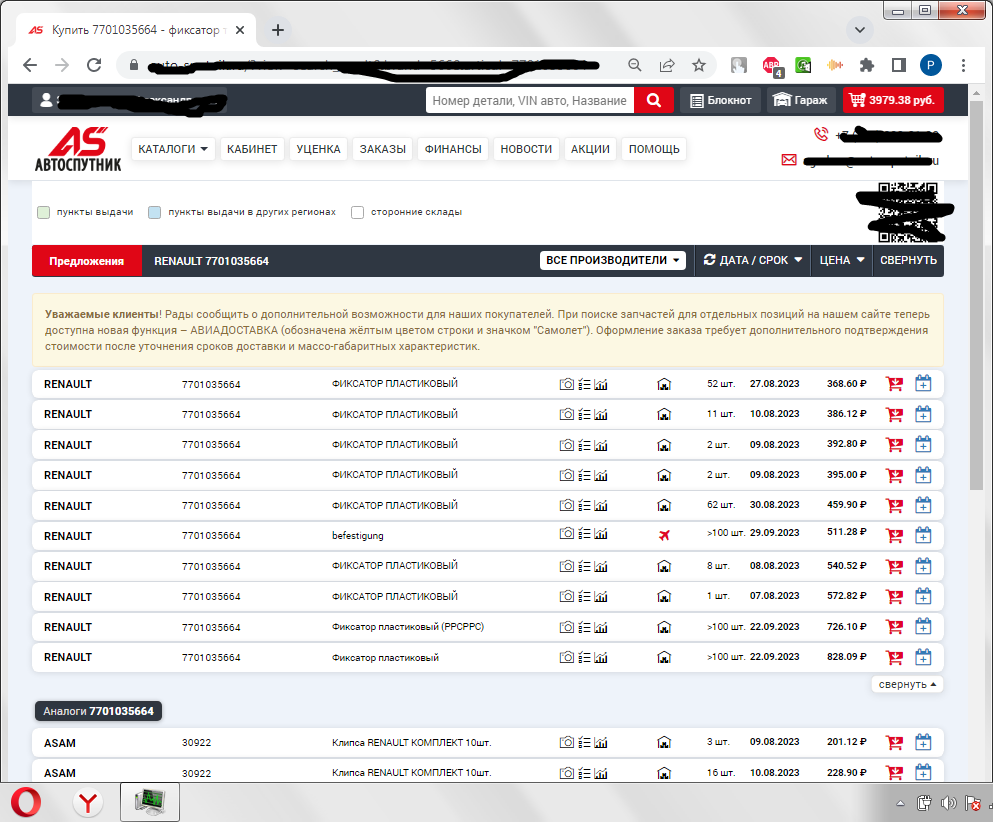
Task: Toggle 'пункты выдачи в других регионах' checkbox
Action: [x=155, y=212]
